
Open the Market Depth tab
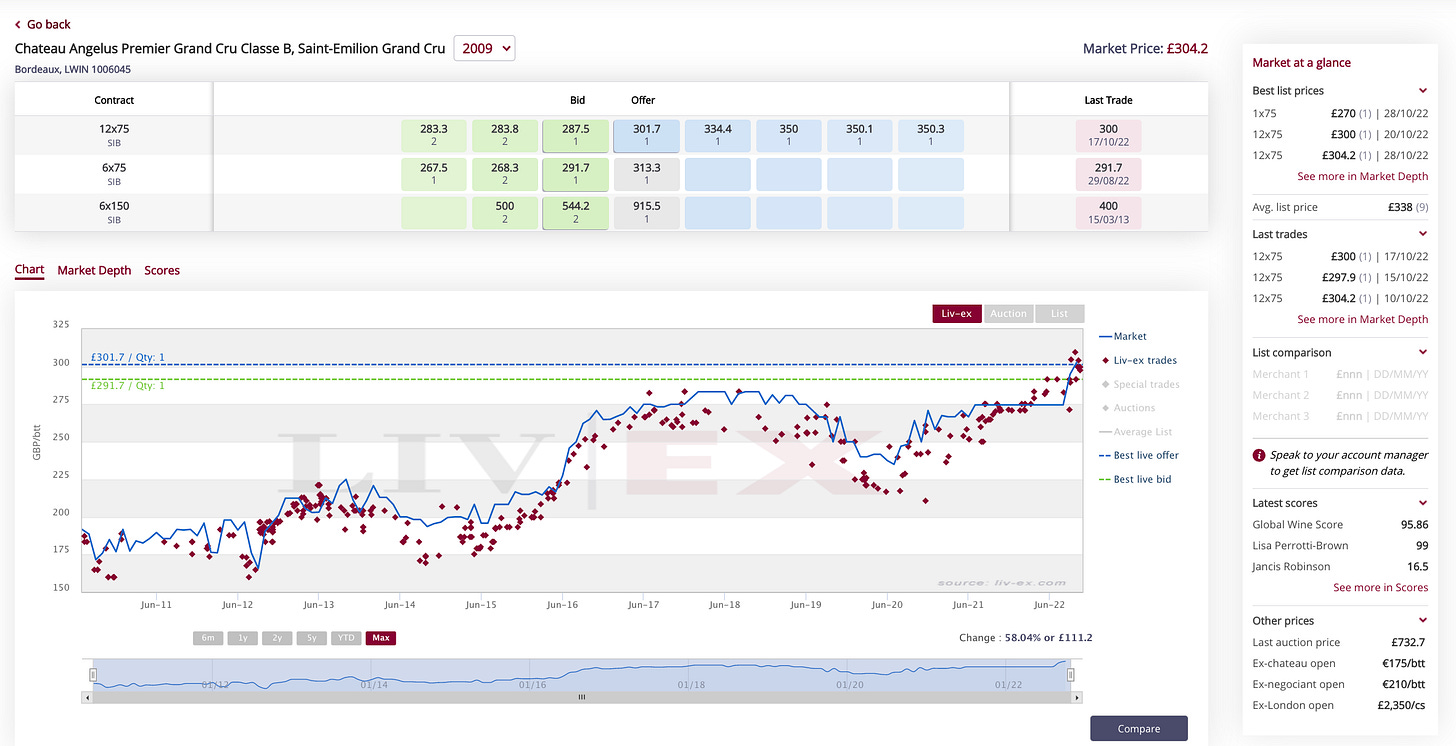94,271
